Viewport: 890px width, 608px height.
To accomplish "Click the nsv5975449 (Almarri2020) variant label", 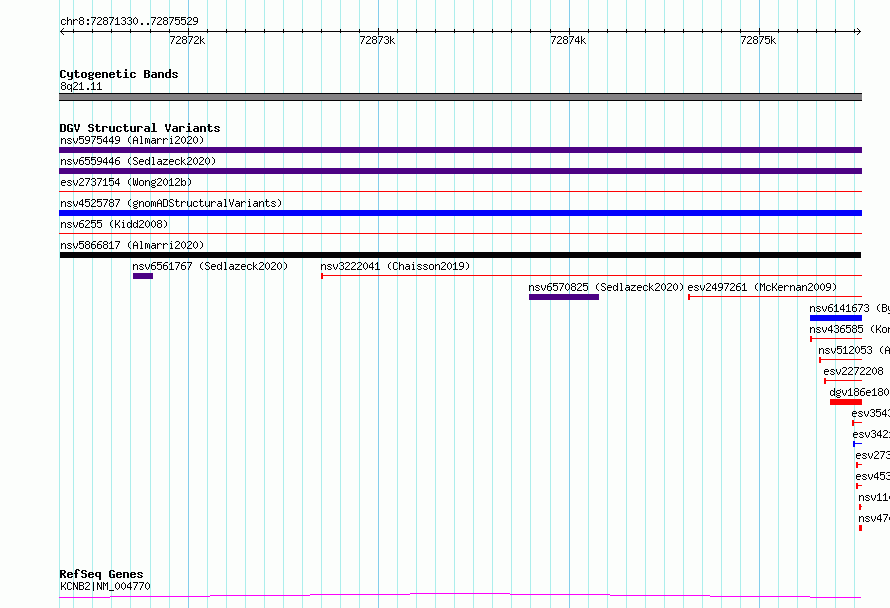I will [x=132, y=140].
